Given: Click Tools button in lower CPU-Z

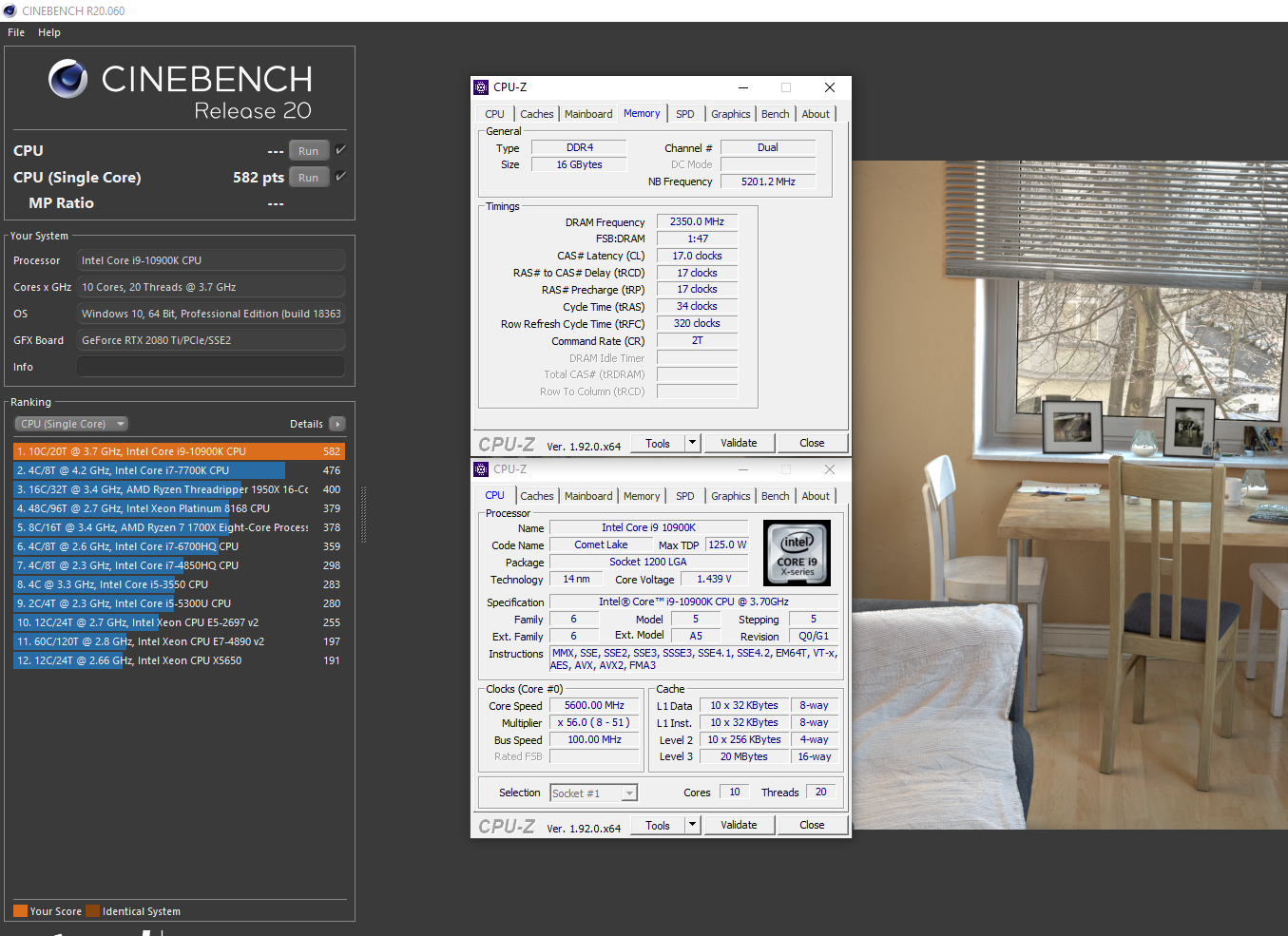Looking at the screenshot, I should (x=658, y=825).
